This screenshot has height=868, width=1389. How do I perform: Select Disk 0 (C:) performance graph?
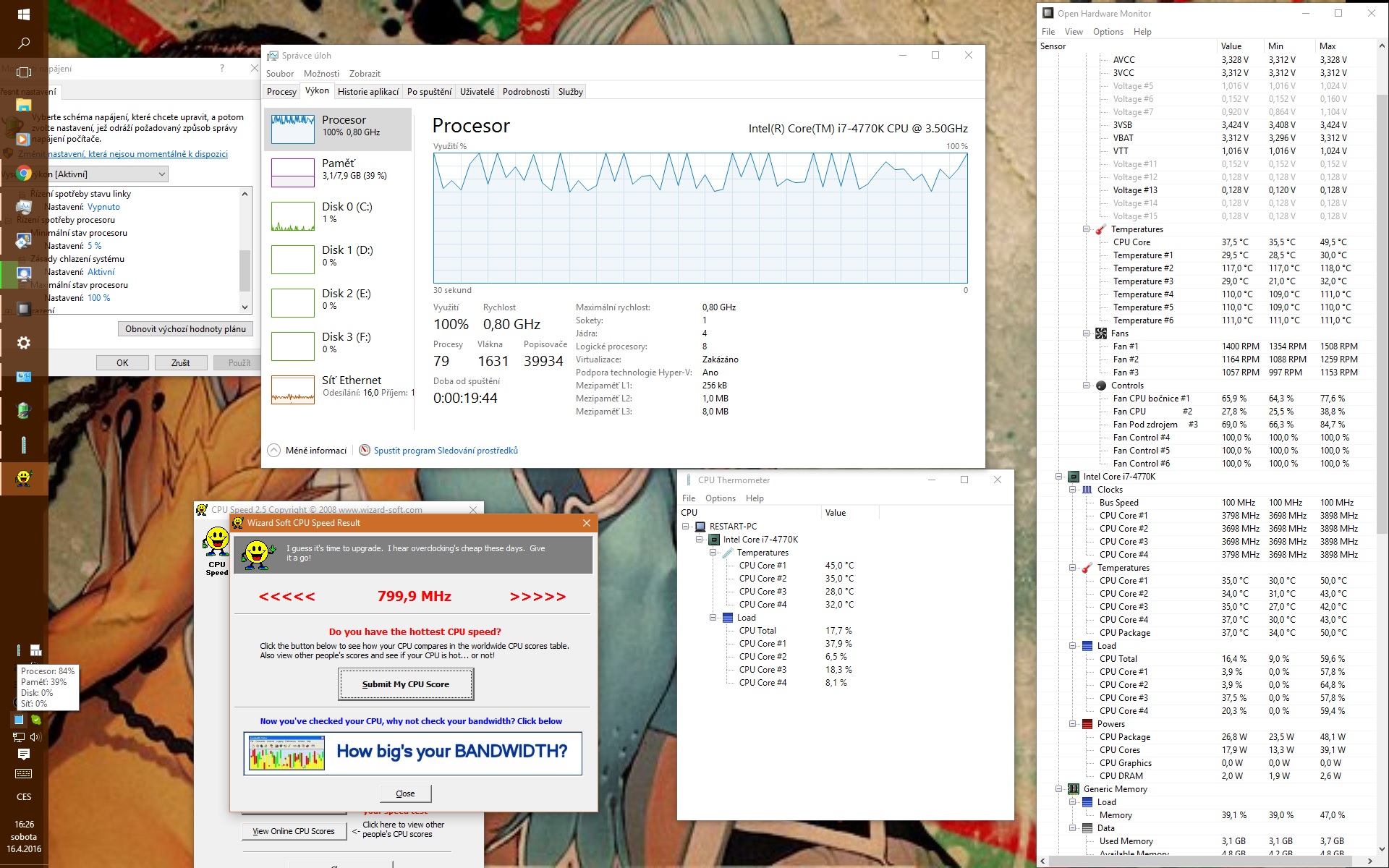293,216
